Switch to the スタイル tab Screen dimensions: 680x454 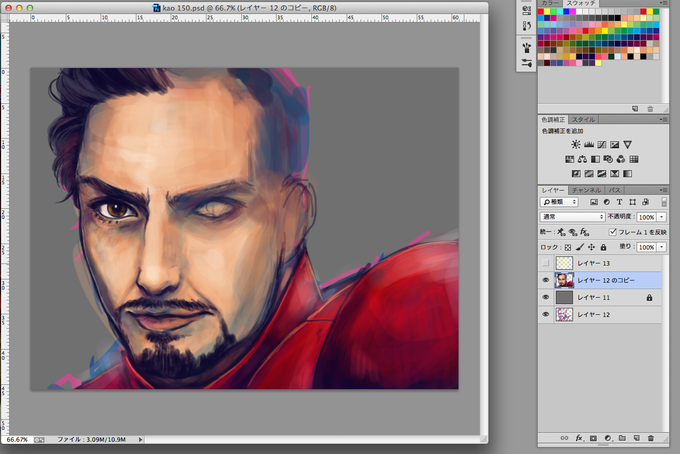[x=583, y=120]
